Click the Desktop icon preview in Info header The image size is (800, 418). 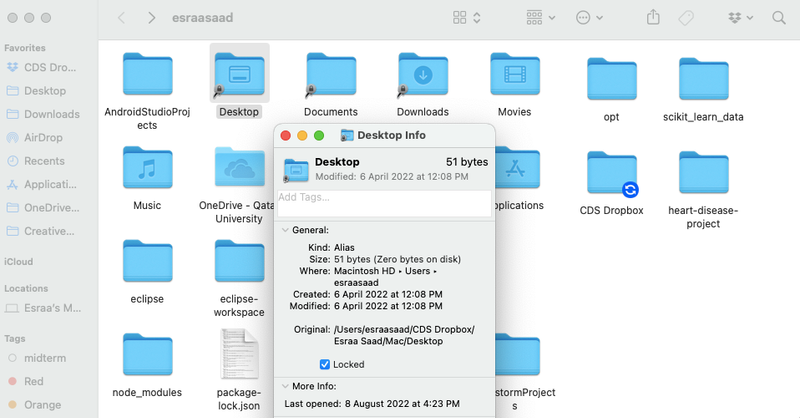coord(296,170)
